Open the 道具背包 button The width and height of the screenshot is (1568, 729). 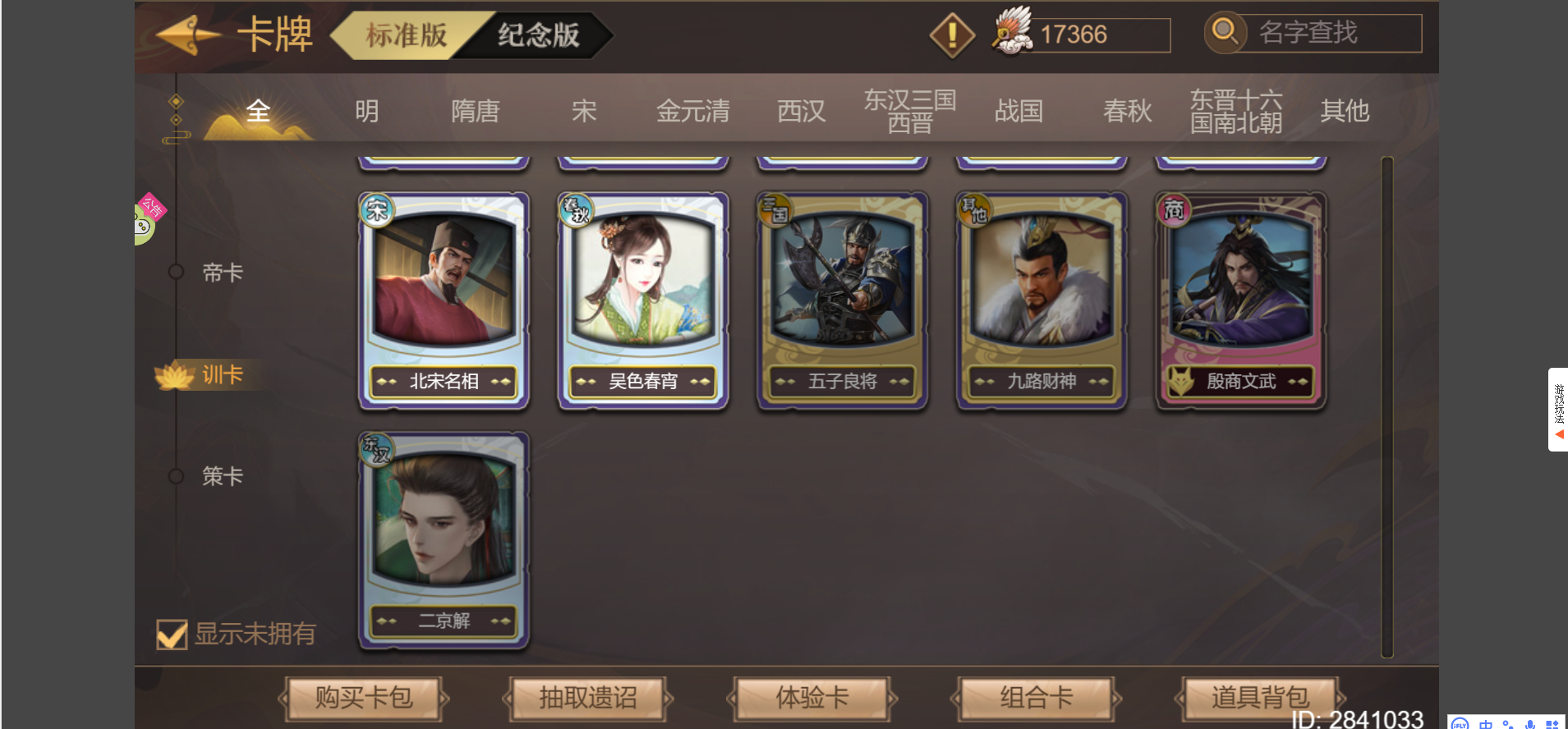tap(1260, 698)
